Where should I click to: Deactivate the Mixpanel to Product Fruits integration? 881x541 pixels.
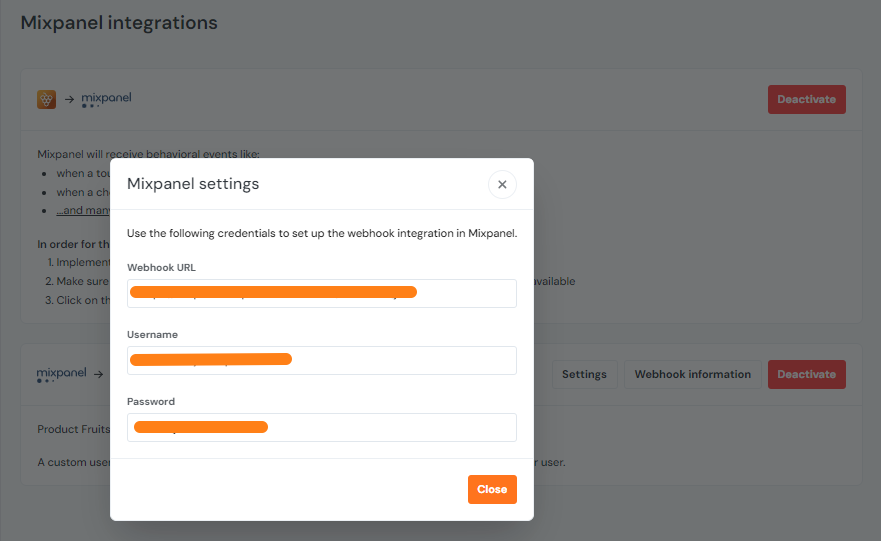click(x=806, y=374)
